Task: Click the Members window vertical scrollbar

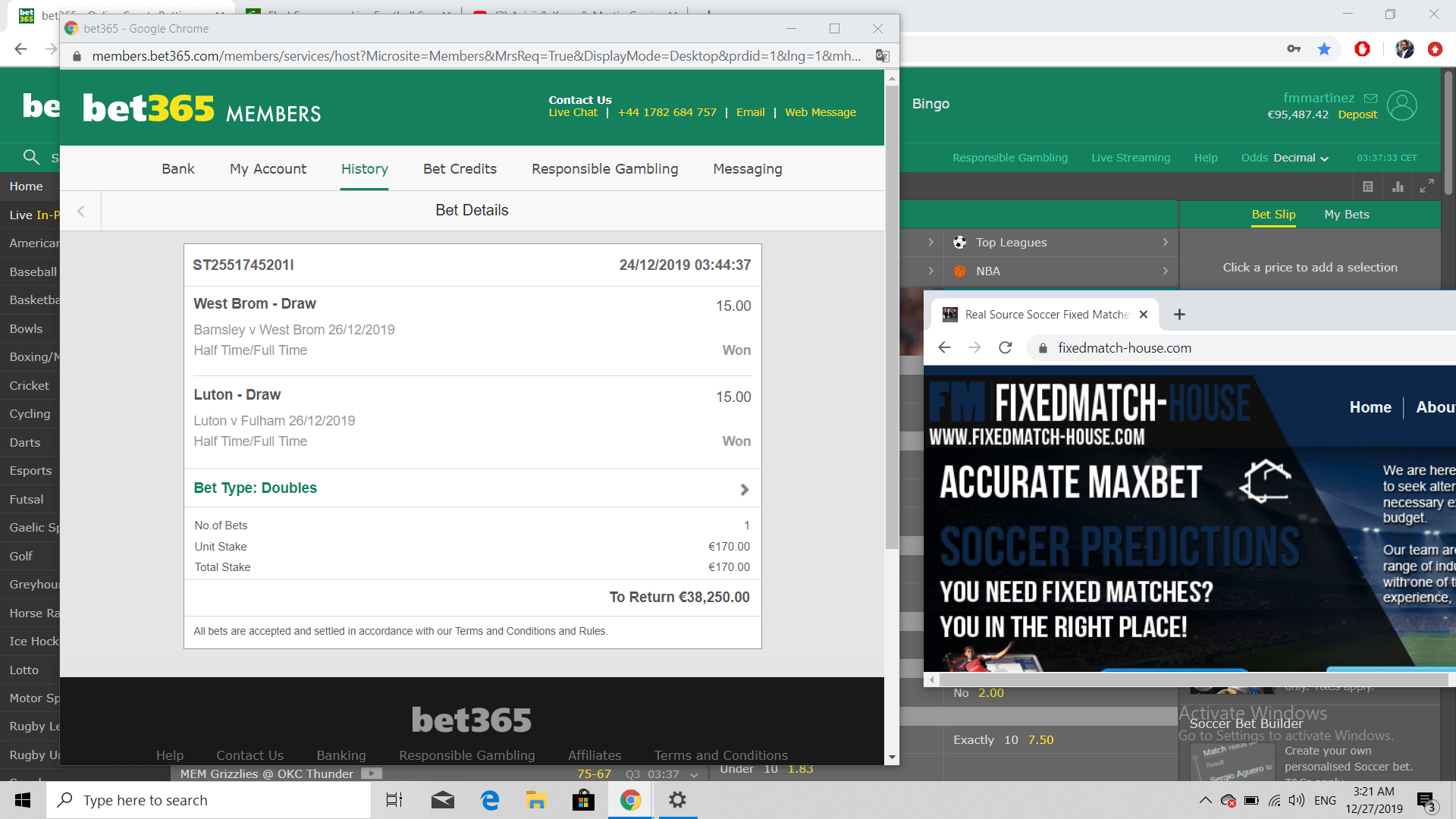Action: (x=892, y=316)
